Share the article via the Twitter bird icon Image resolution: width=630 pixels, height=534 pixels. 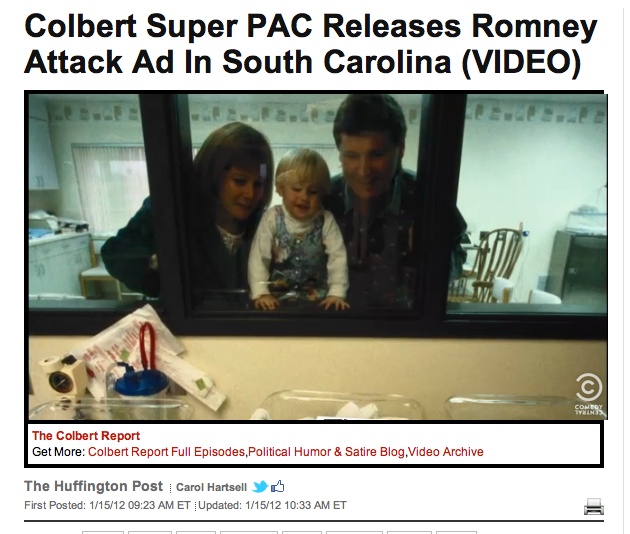point(260,487)
